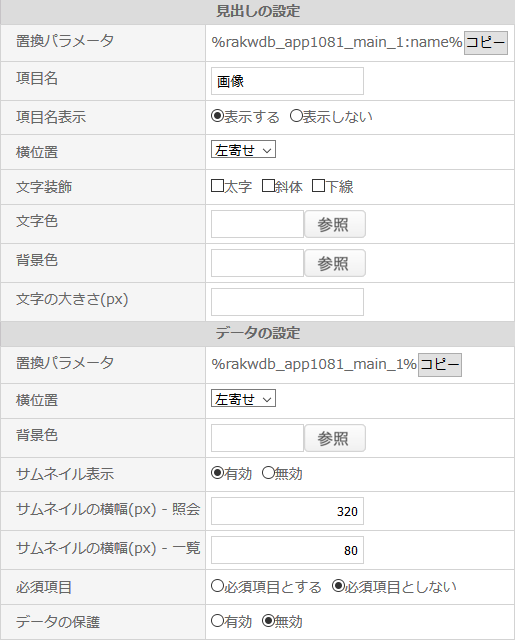The image size is (515, 640).
Task: Select 表示する radio button
Action: click(218, 116)
